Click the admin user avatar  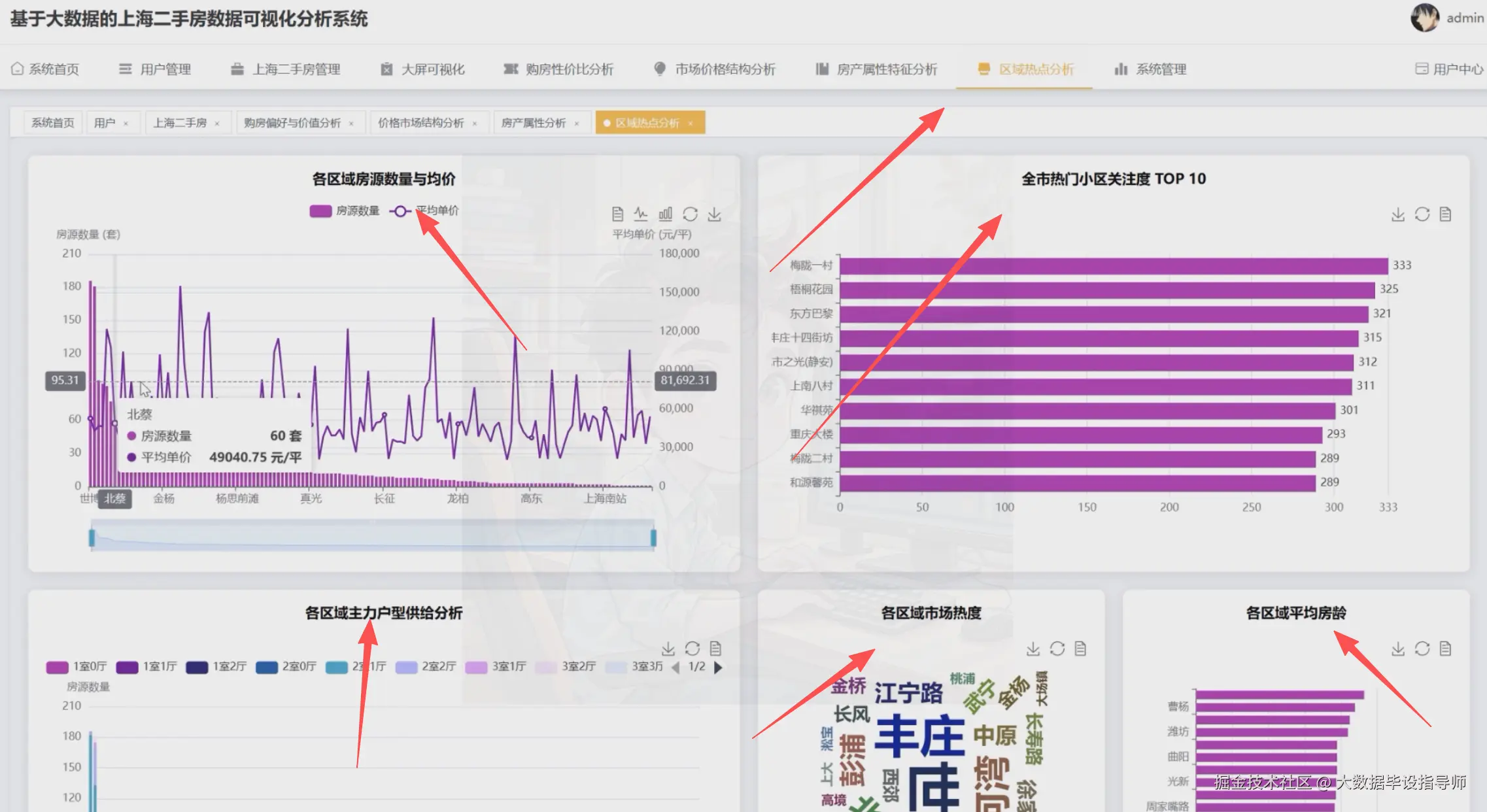tap(1424, 18)
